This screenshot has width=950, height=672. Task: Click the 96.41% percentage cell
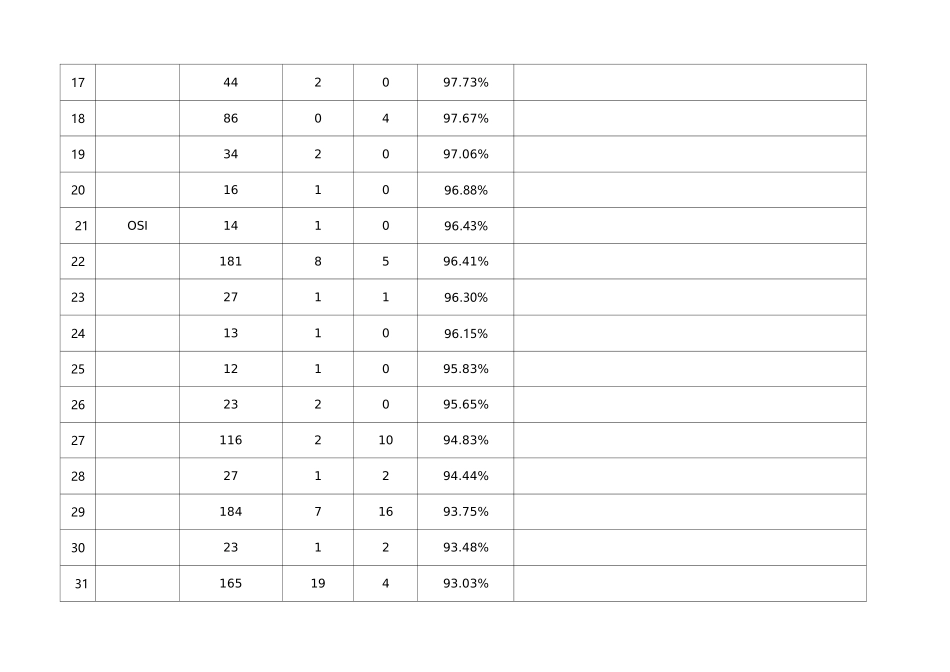point(465,262)
